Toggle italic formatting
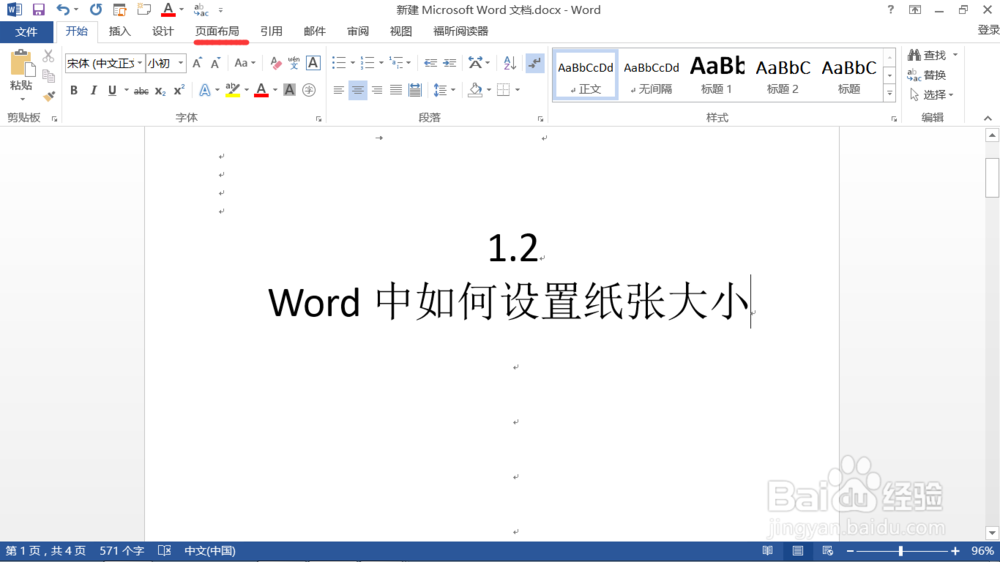This screenshot has height=562, width=1000. pos(93,91)
